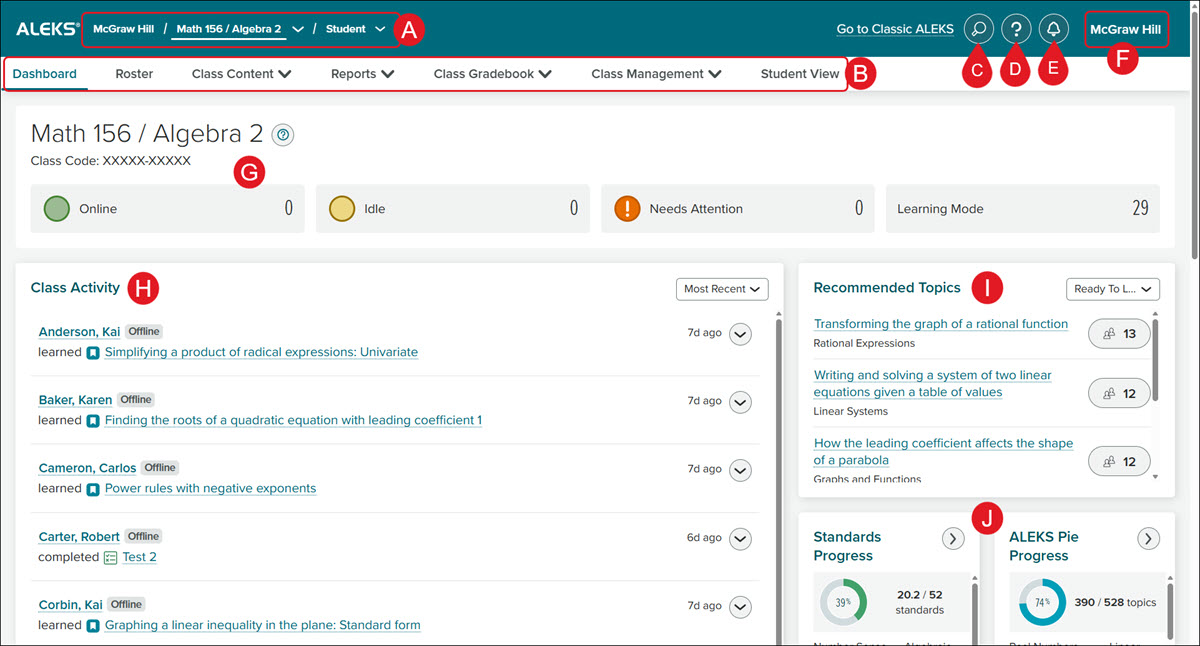
Task: Open Corbin, Kai student link
Action: [x=70, y=605]
